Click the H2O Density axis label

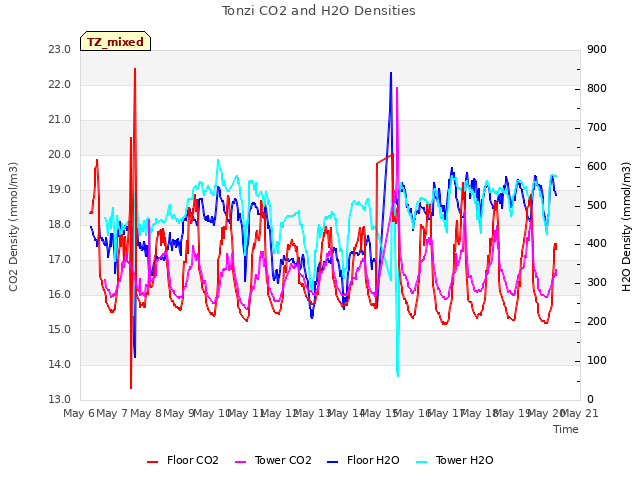click(x=626, y=227)
